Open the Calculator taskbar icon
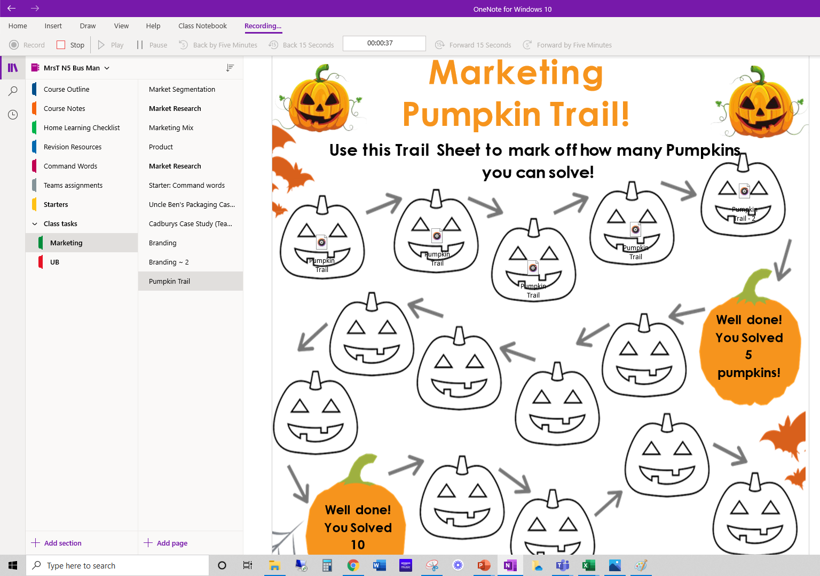The width and height of the screenshot is (820, 576). click(x=327, y=566)
